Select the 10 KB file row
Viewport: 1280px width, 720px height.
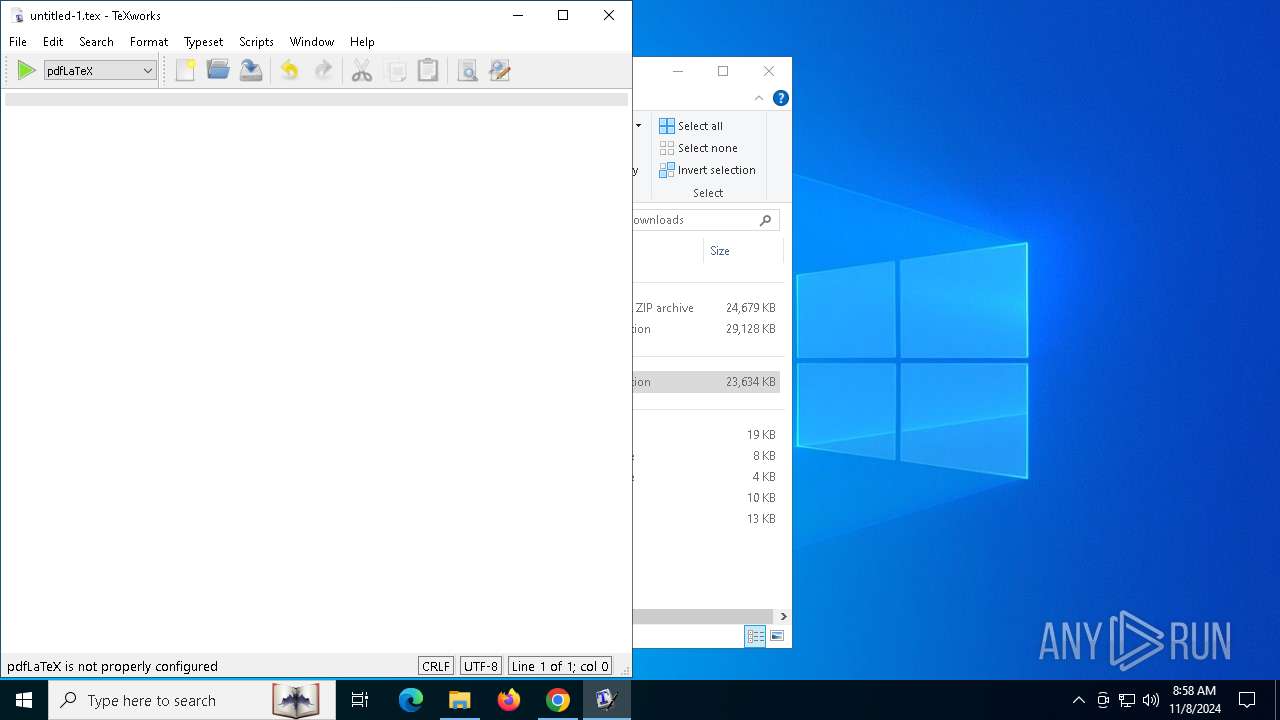coord(706,498)
